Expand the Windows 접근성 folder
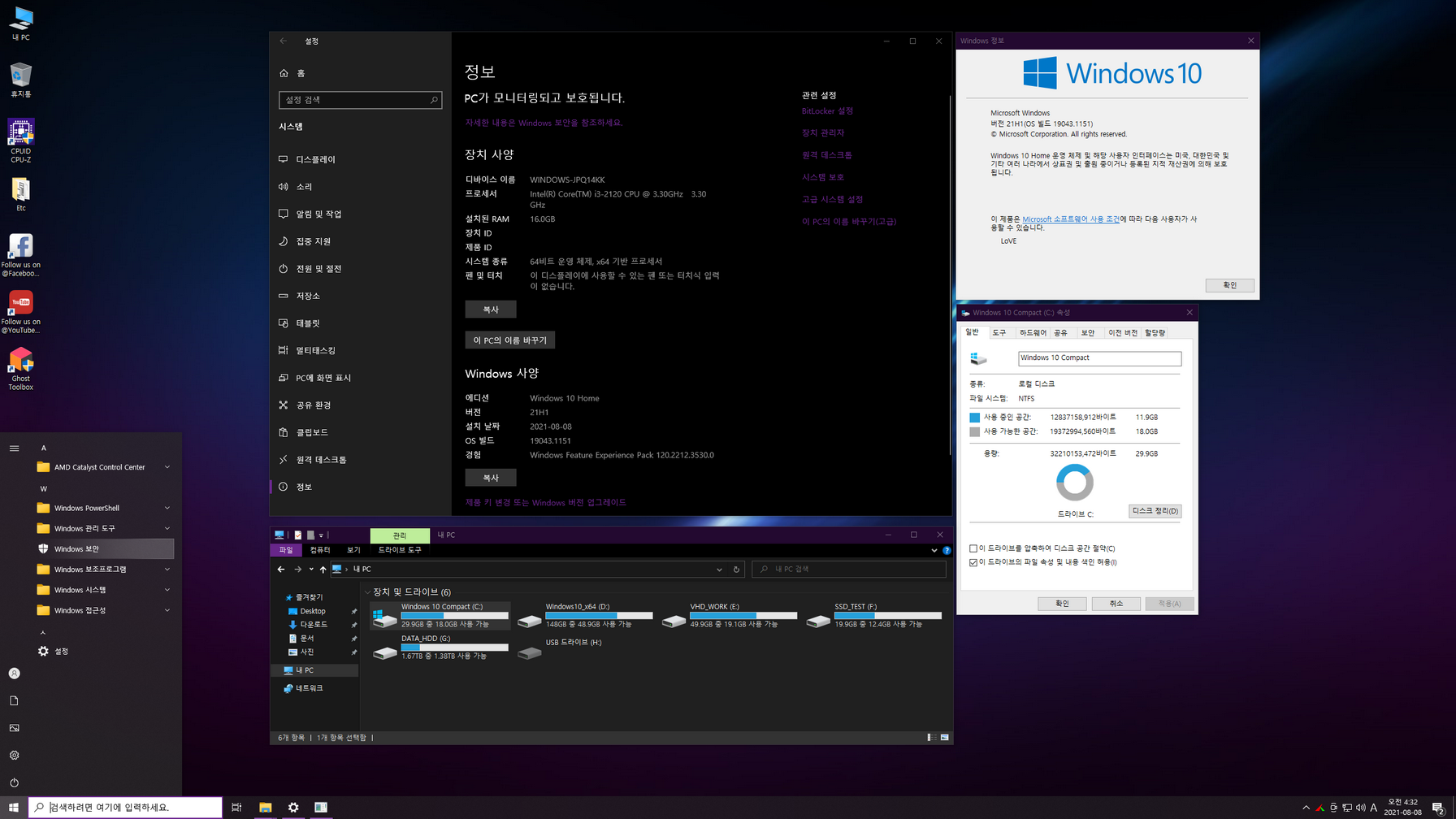1456x819 pixels. coord(105,610)
